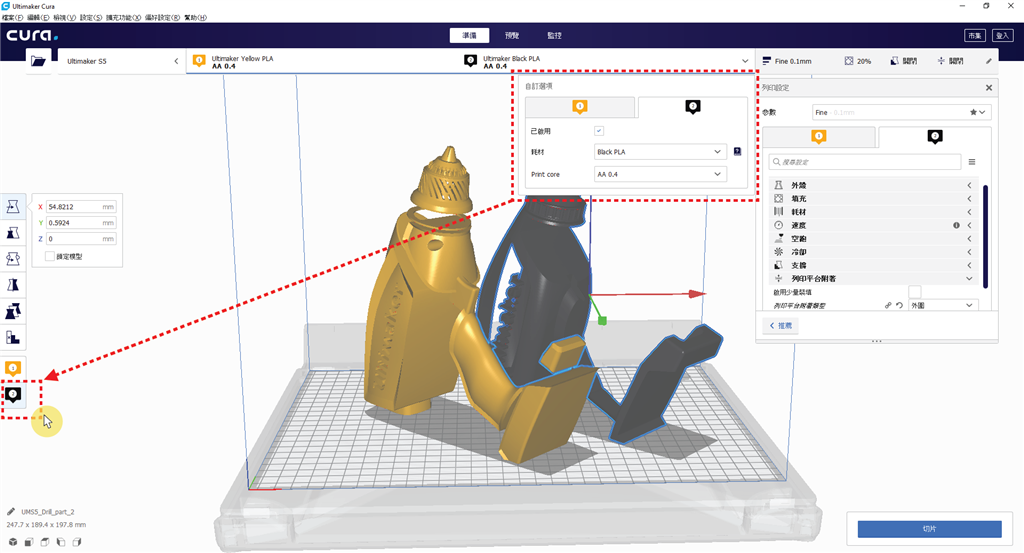Click the blue 切片 (Slice) button
The width and height of the screenshot is (1024, 553).
click(x=931, y=527)
